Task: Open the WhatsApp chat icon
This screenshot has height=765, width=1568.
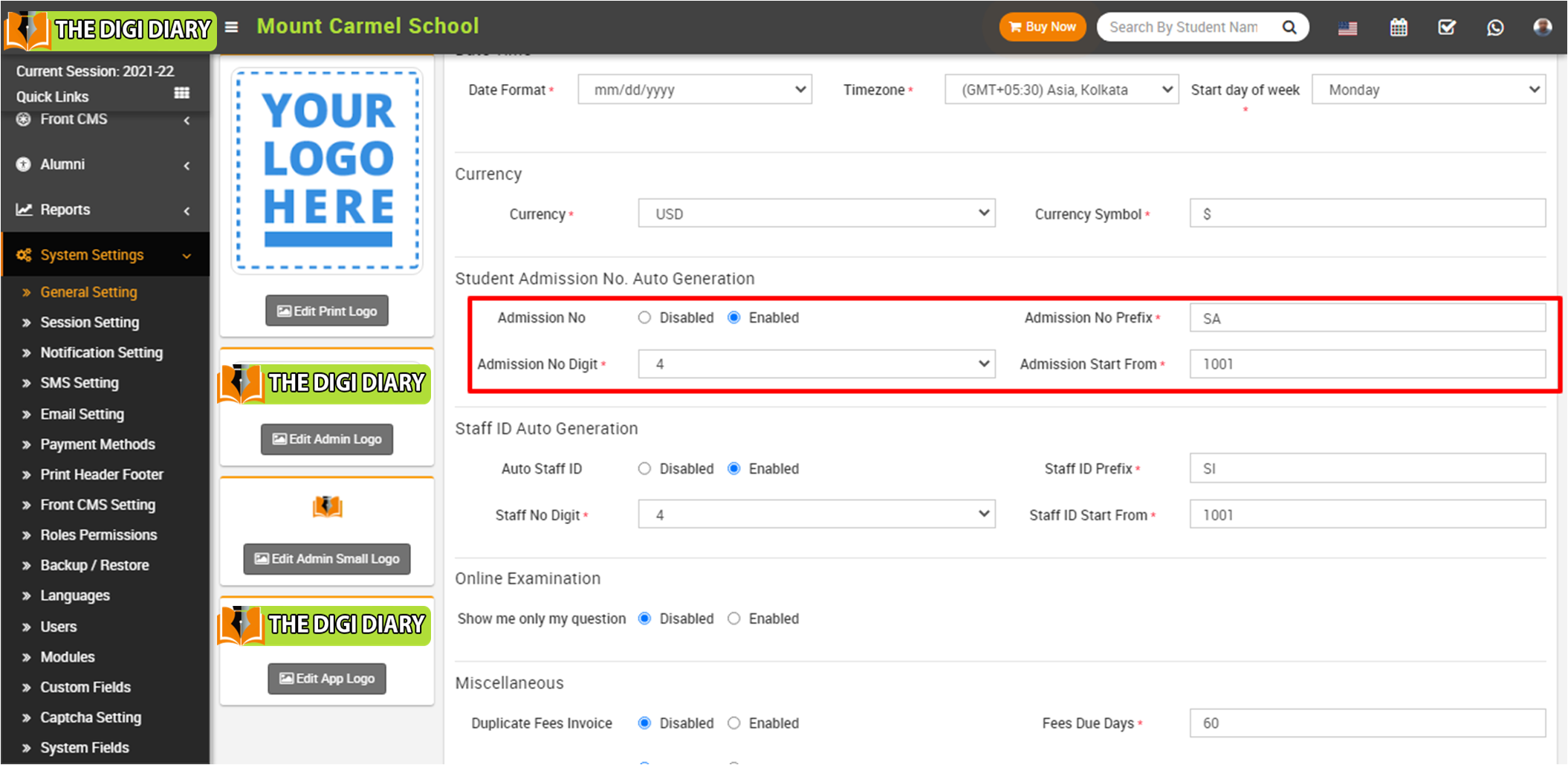Action: click(1495, 28)
